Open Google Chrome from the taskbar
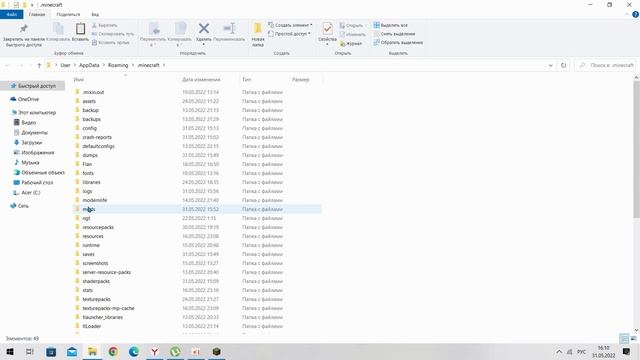The height and width of the screenshot is (360, 640). 113,351
